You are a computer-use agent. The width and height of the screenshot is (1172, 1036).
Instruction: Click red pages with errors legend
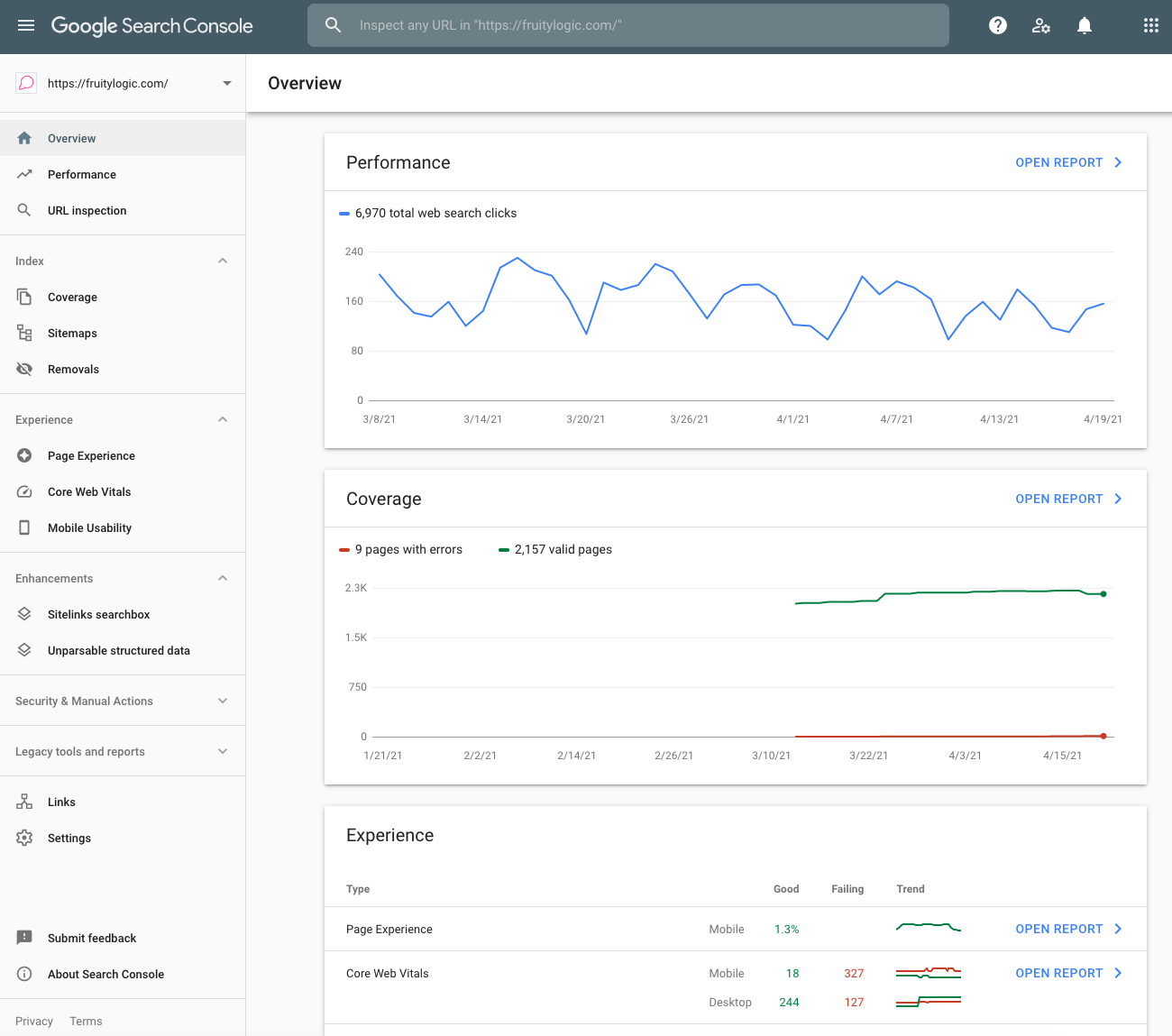tap(401, 549)
